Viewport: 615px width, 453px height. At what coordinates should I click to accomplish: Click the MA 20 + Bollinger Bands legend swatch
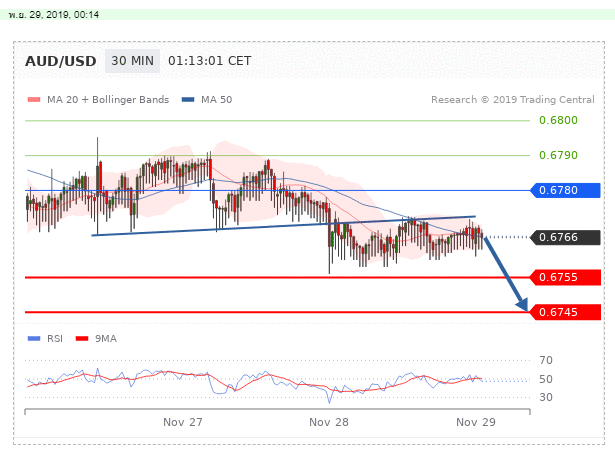click(34, 100)
